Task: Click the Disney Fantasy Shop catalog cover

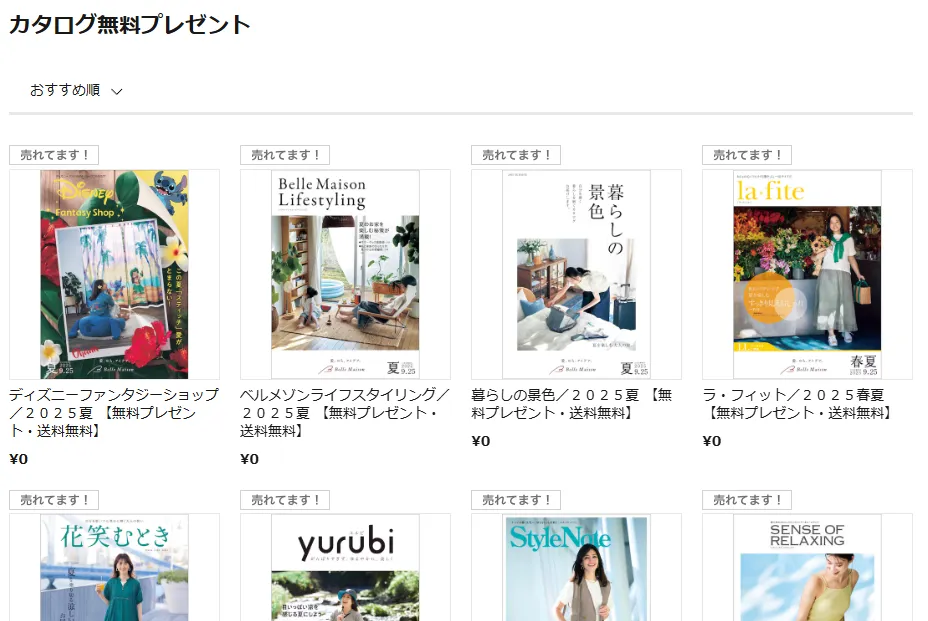Action: coord(114,275)
